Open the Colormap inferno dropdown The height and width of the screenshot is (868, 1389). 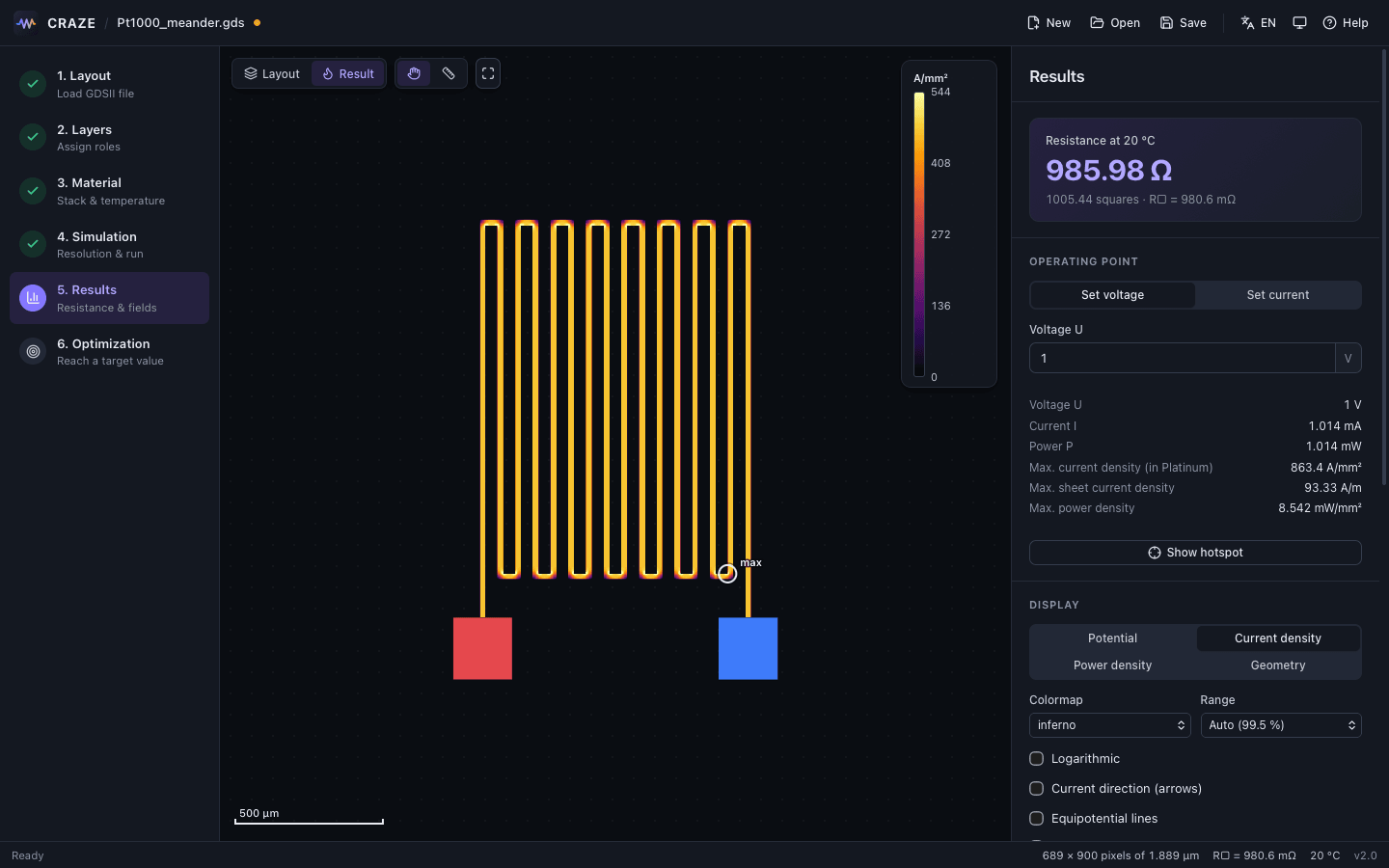click(1110, 725)
